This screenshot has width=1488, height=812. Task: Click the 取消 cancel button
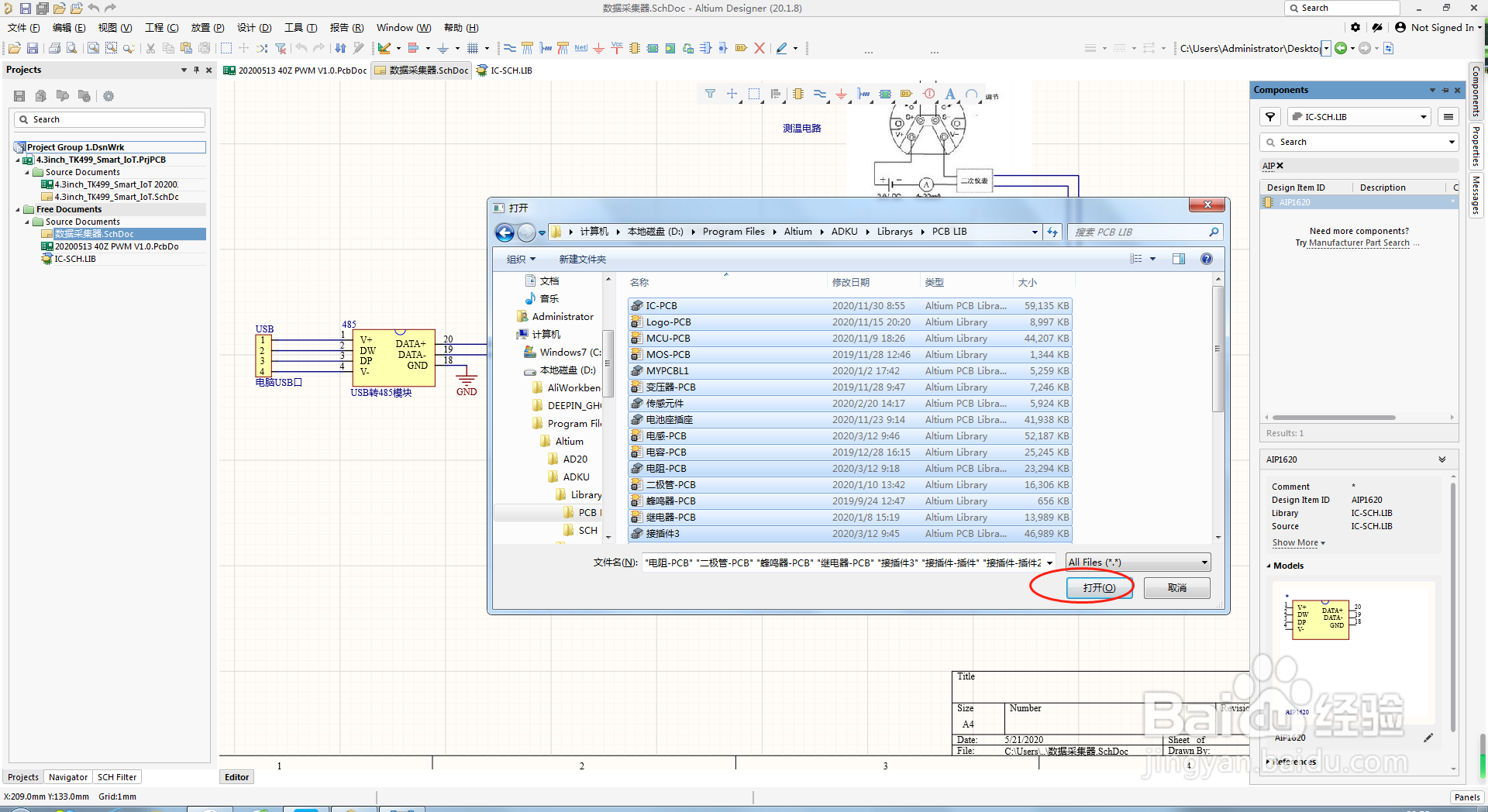(1176, 588)
